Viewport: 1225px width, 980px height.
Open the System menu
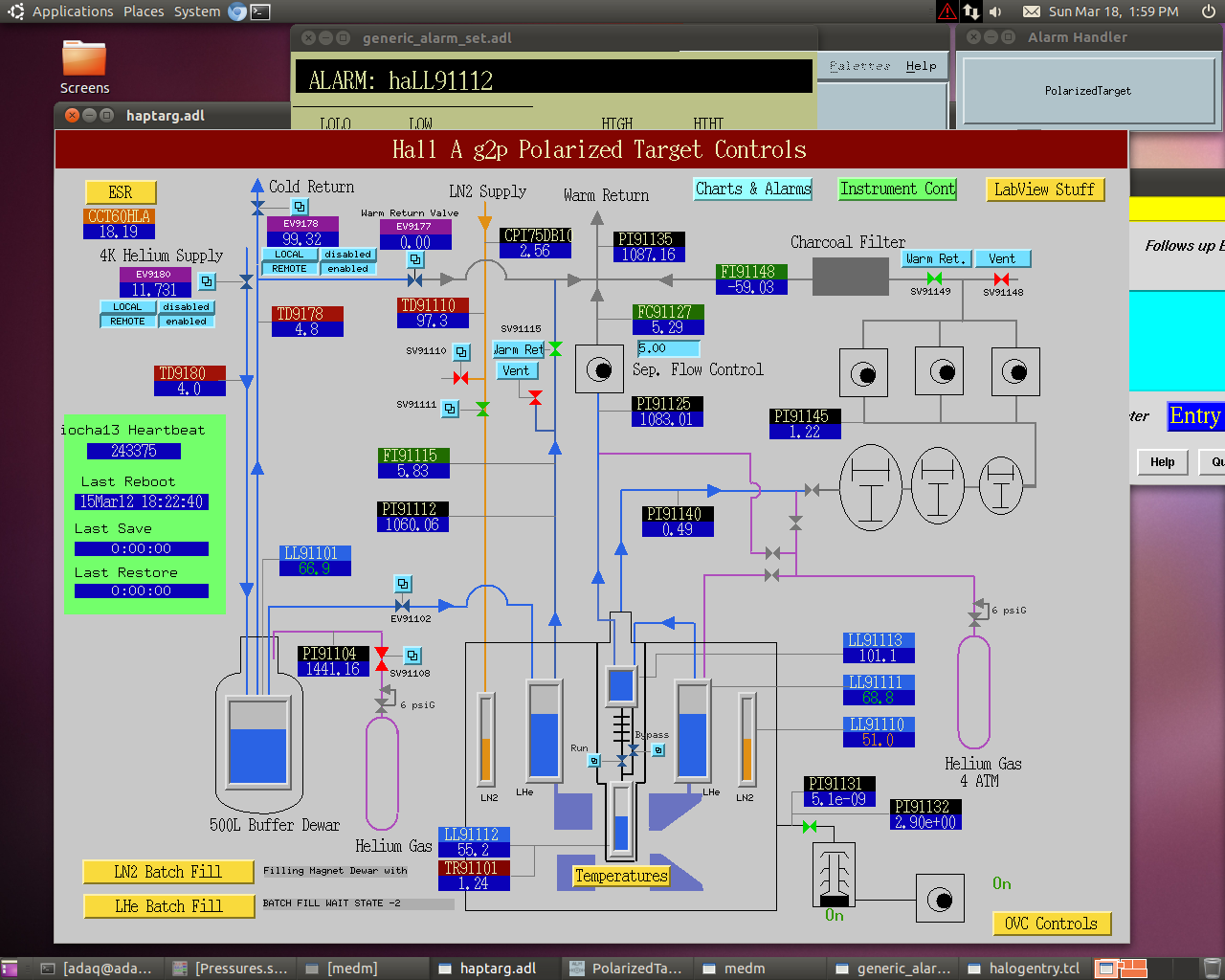tap(197, 11)
